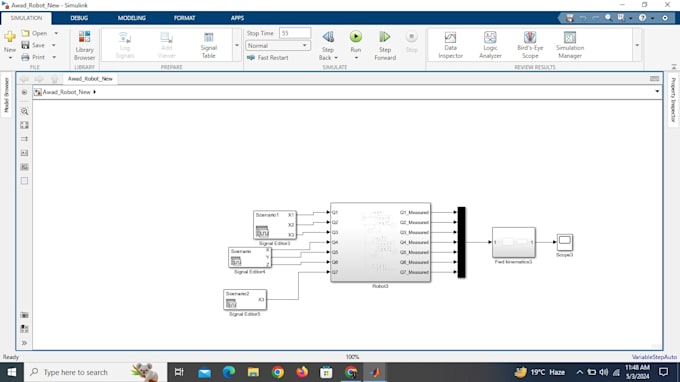Click the 100% zoom level in status bar

click(x=352, y=357)
